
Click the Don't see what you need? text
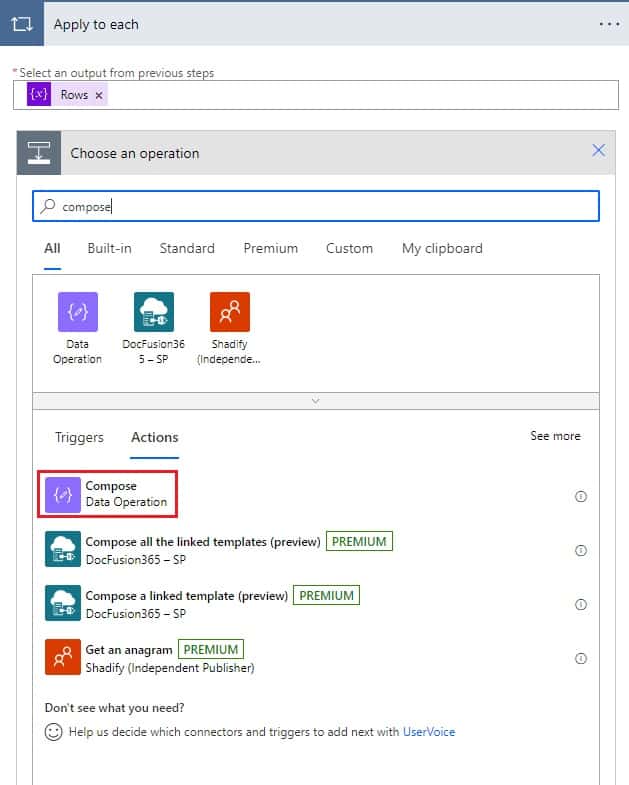point(114,708)
